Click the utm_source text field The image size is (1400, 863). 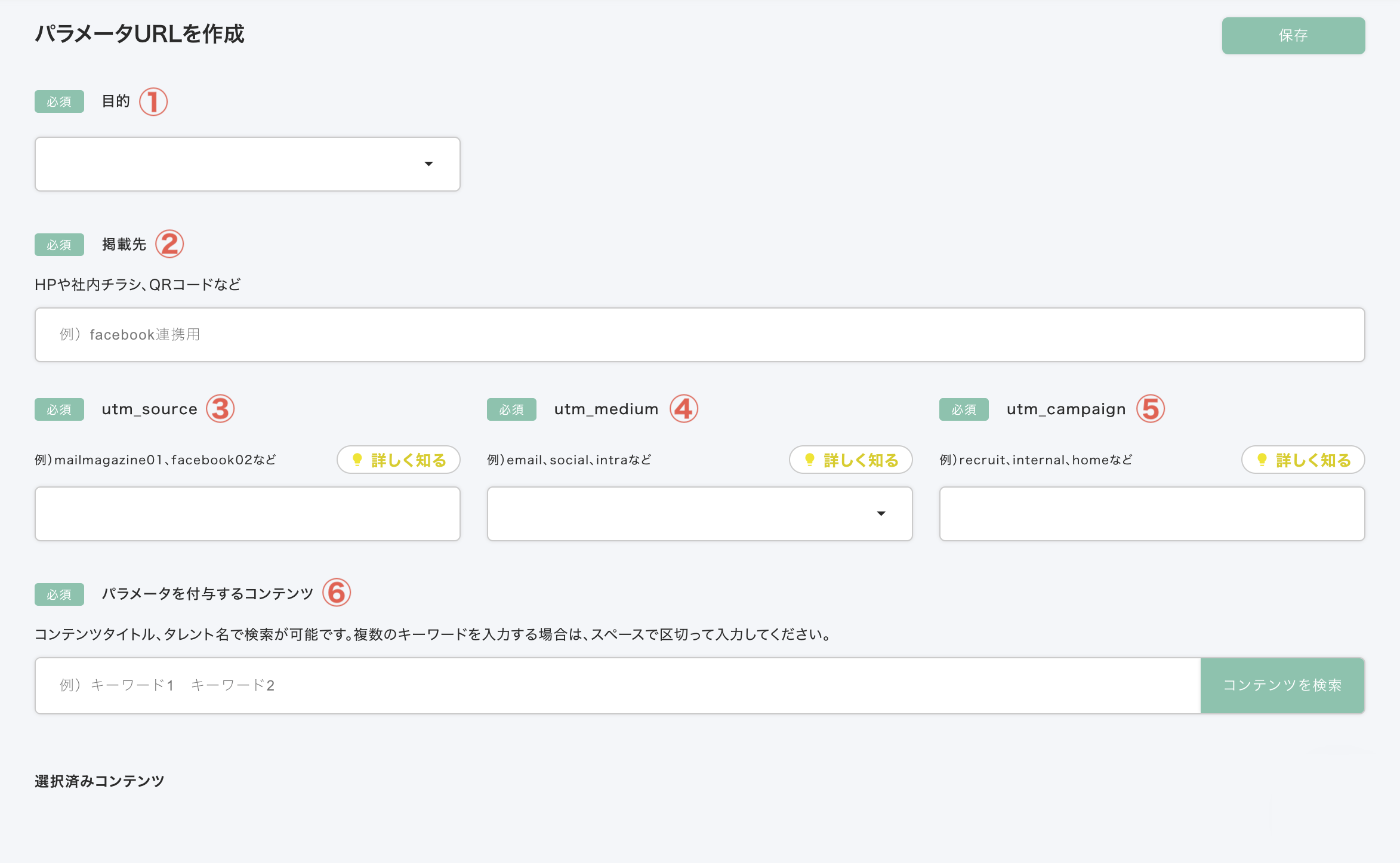tap(247, 514)
